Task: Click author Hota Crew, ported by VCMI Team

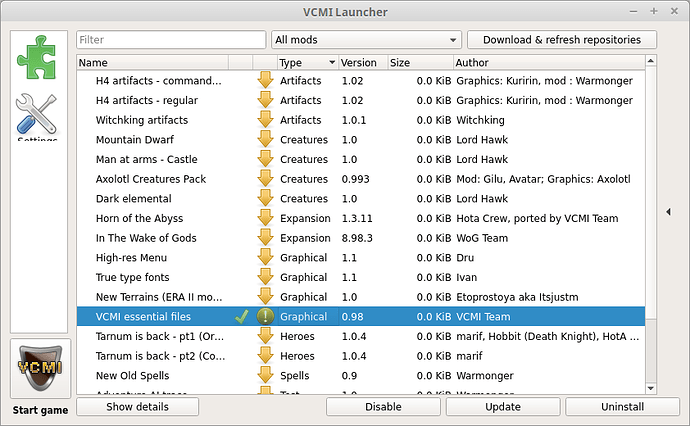Action: click(x=537, y=218)
